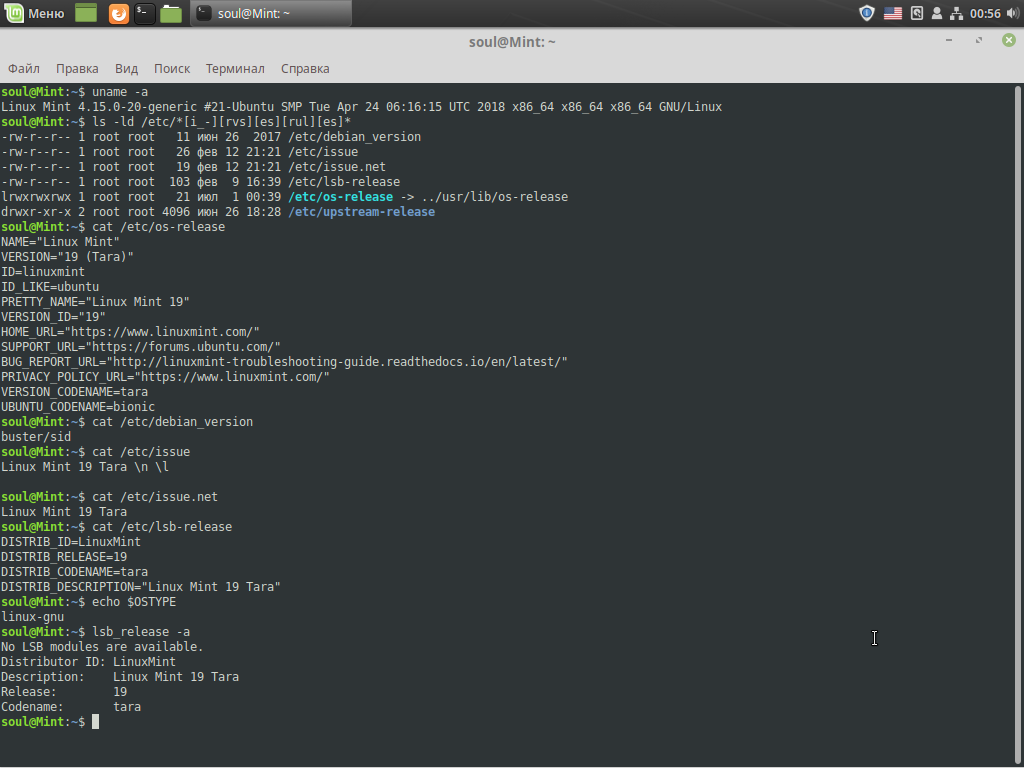1024x768 pixels.
Task: Click the BUG_REPORT_URL readthedocs address
Action: click(337, 362)
